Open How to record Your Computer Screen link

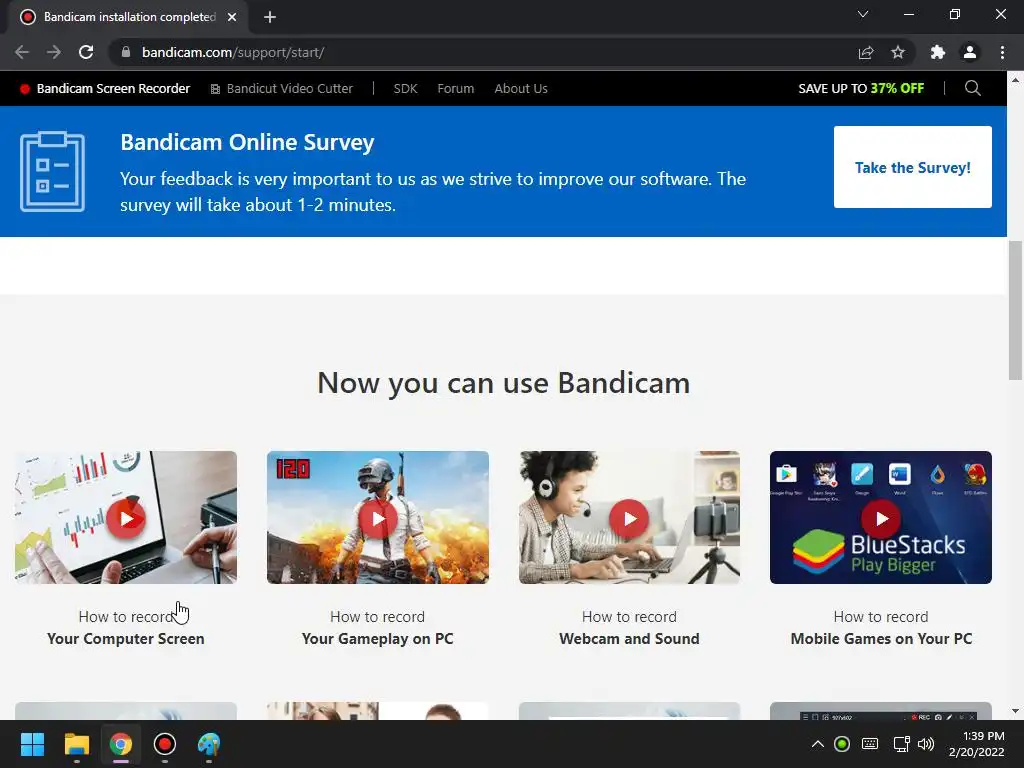coord(125,628)
